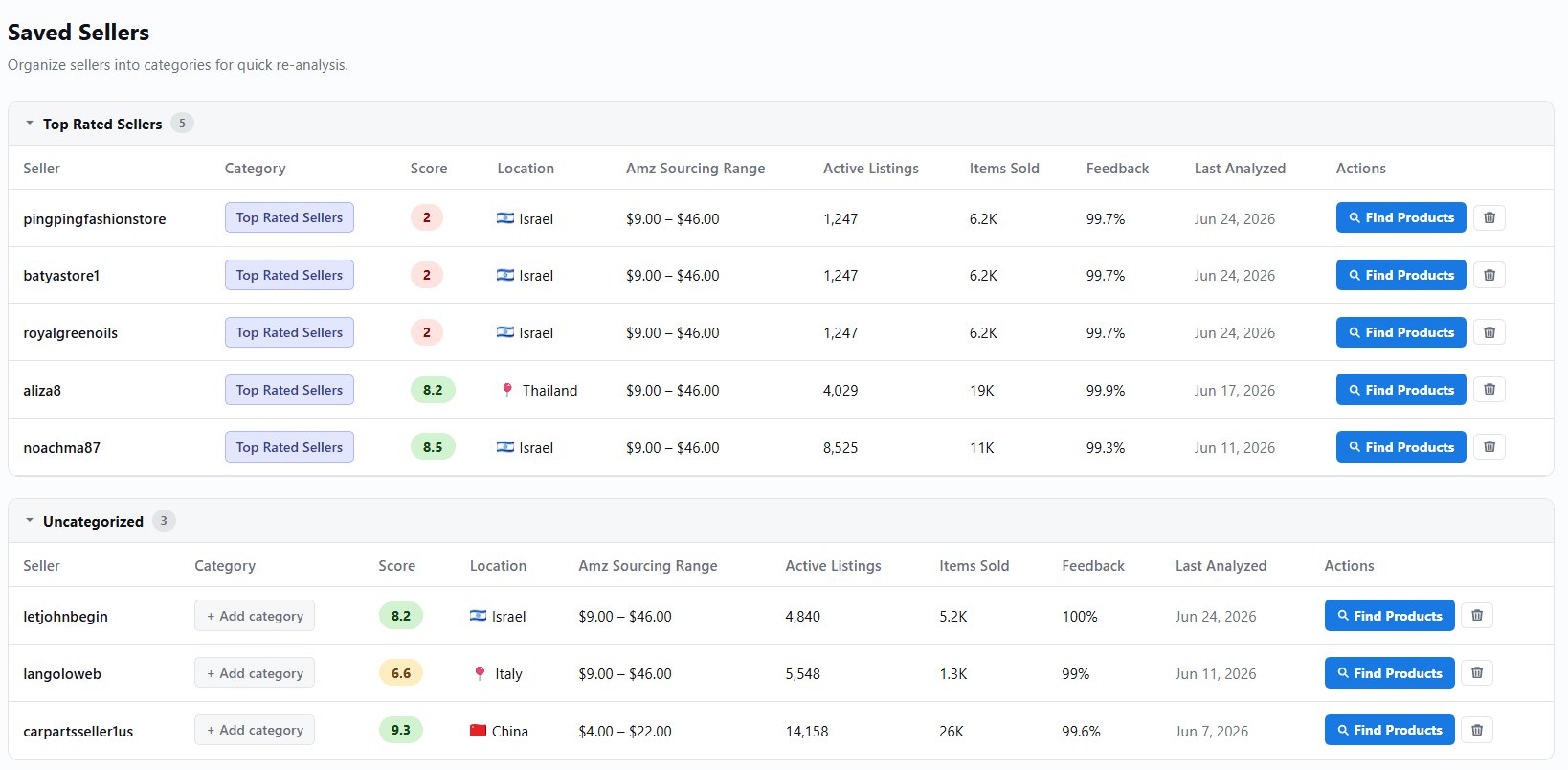Click items sold value 19K

tap(982, 391)
